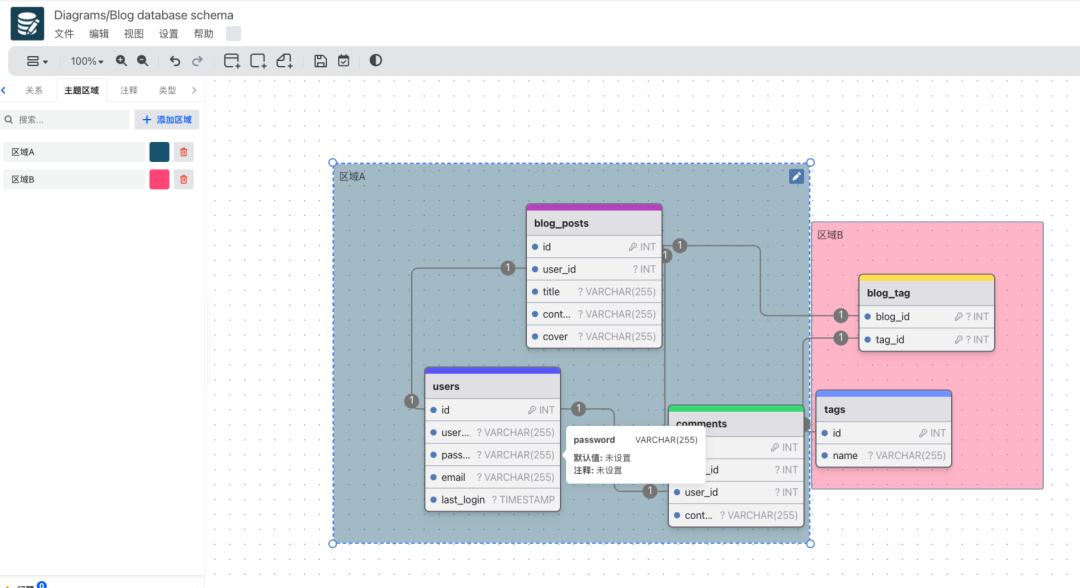Open the 视图 menu
1080x588 pixels.
(134, 34)
